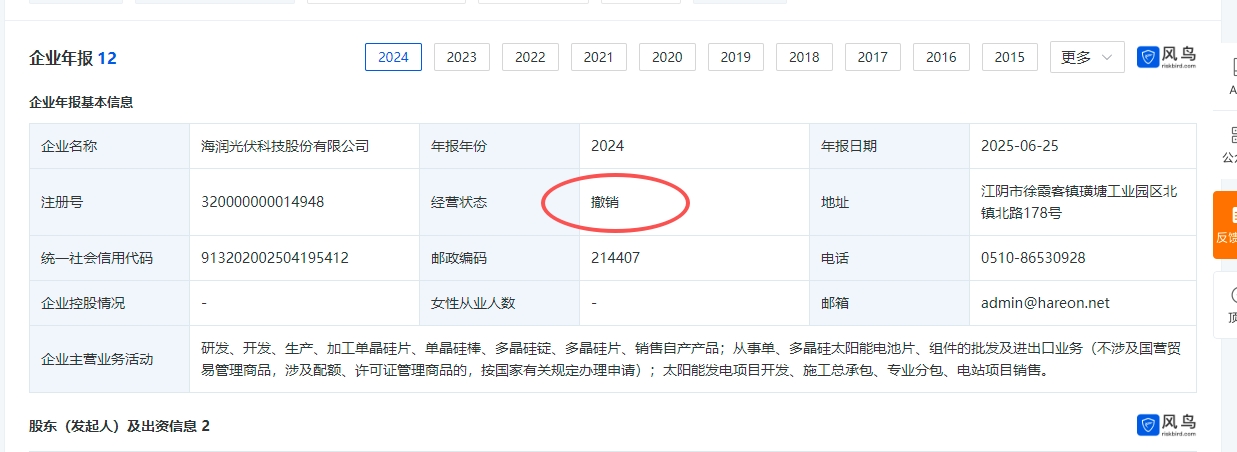The image size is (1237, 452).
Task: Click the 企业主营业务活动 label cell
Action: [x=110, y=359]
